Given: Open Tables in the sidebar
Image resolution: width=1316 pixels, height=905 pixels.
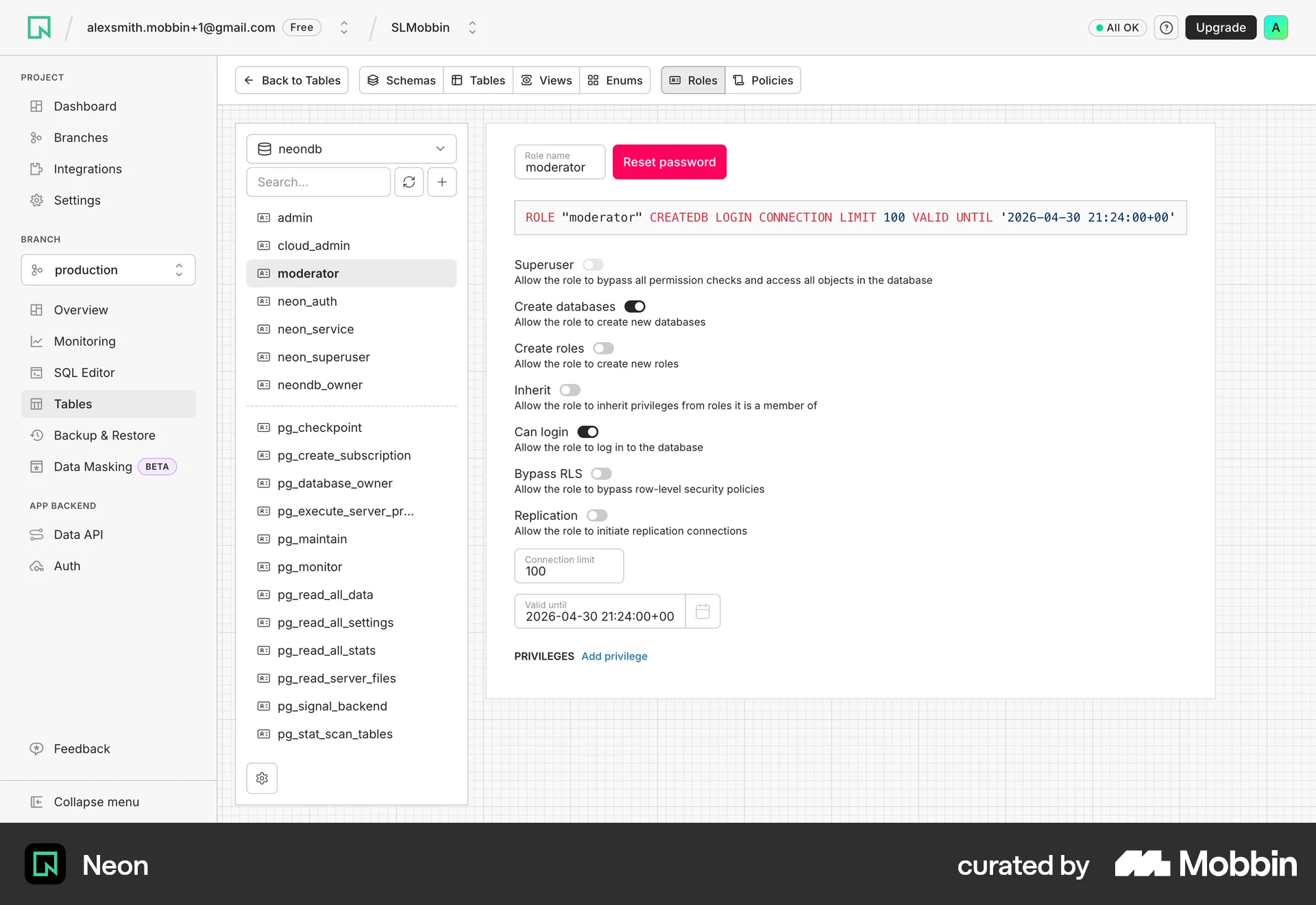Looking at the screenshot, I should coord(108,404).
